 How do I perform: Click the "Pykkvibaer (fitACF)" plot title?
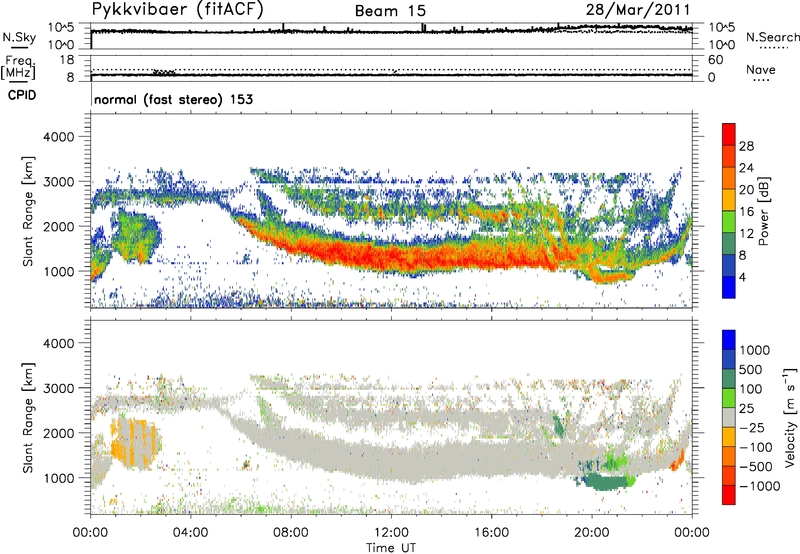click(x=177, y=10)
